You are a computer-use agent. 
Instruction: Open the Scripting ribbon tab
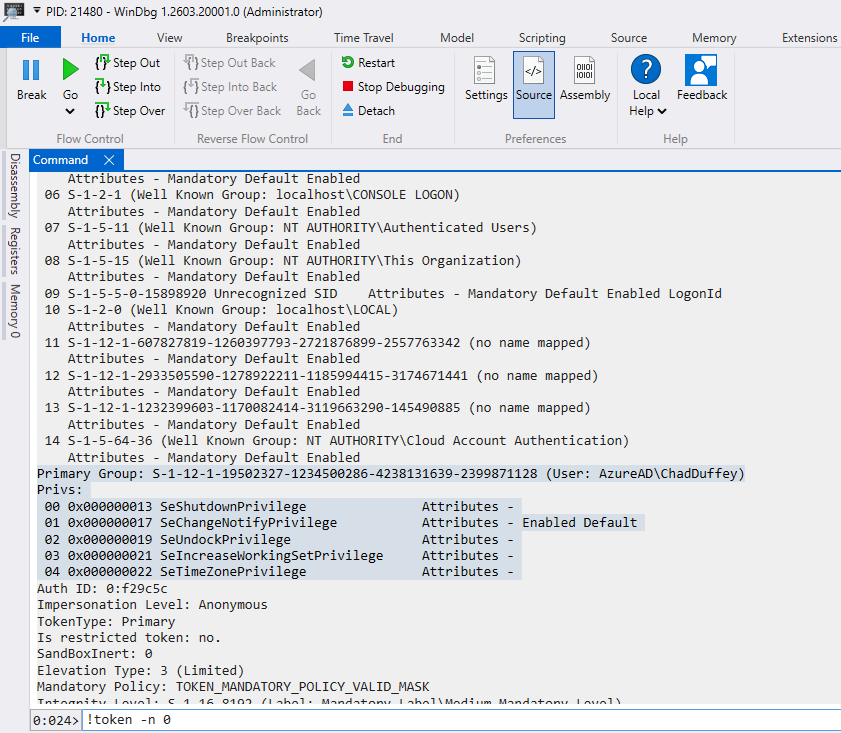tap(542, 38)
